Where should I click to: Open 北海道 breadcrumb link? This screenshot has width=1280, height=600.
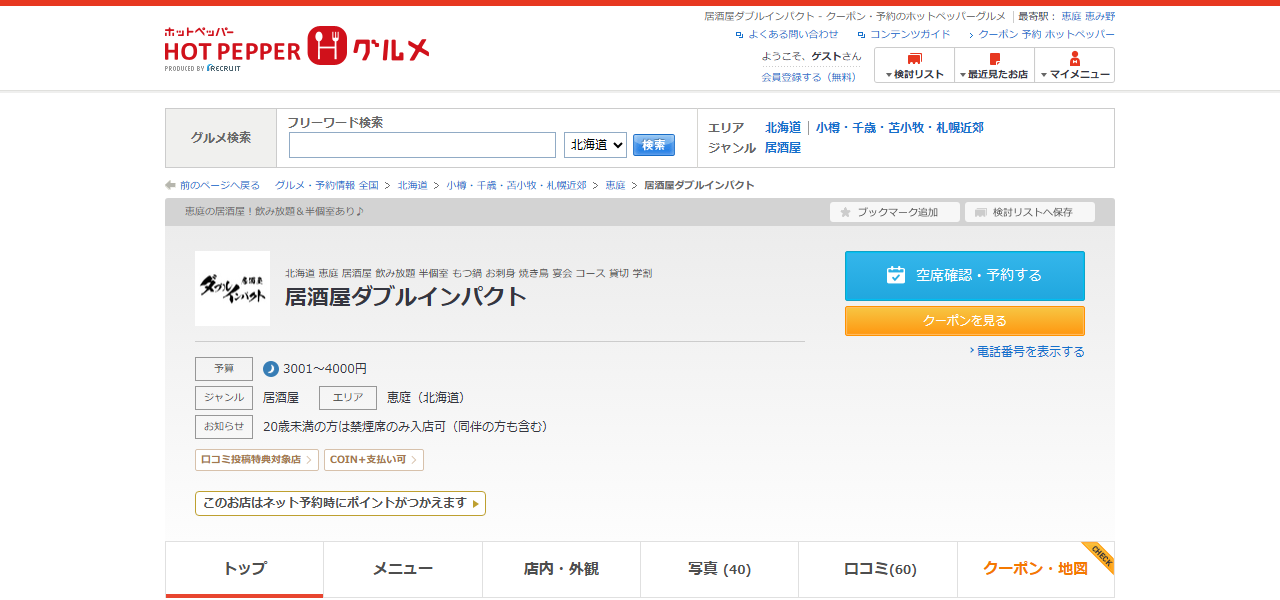(x=412, y=186)
